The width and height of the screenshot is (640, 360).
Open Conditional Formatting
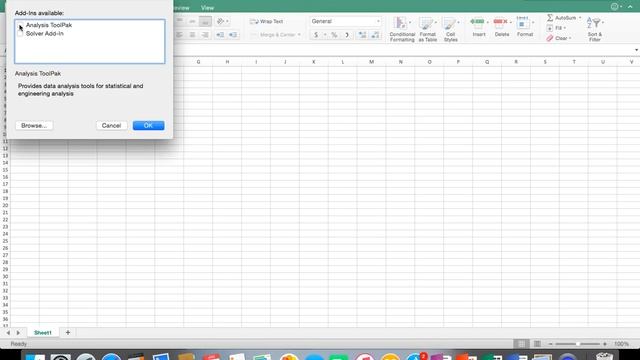pos(402,29)
